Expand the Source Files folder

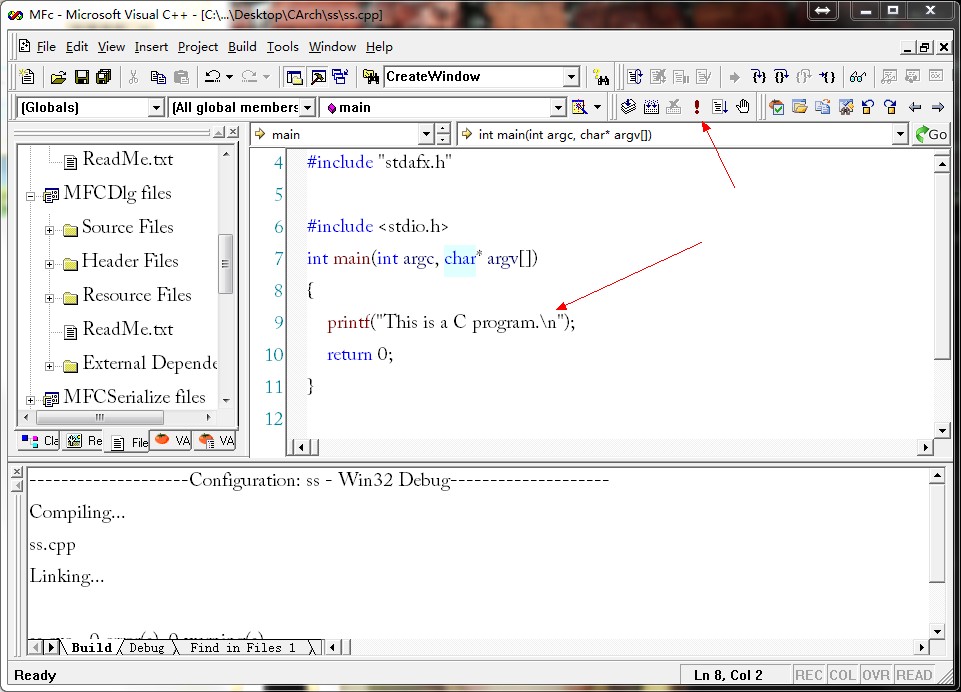50,230
